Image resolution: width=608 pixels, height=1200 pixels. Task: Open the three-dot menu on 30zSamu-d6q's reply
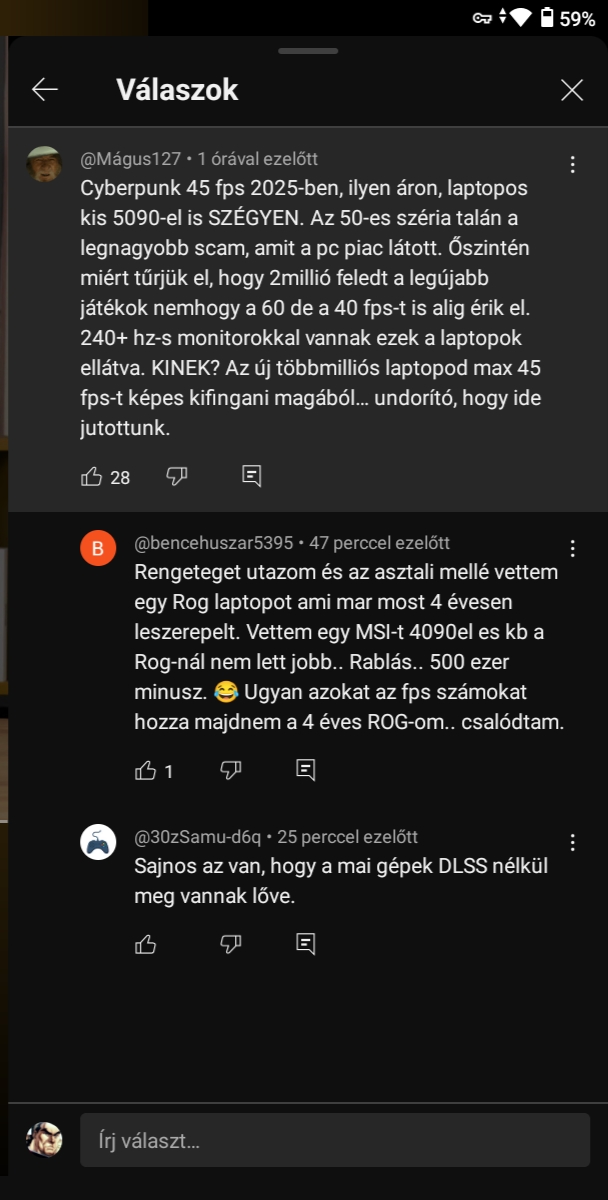(x=572, y=842)
